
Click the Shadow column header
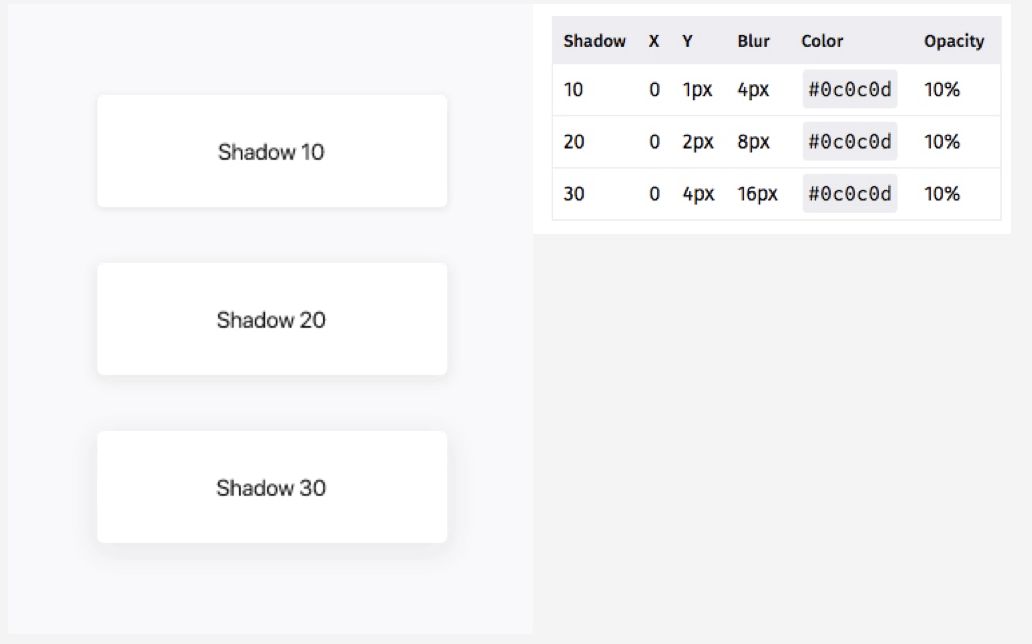click(594, 41)
